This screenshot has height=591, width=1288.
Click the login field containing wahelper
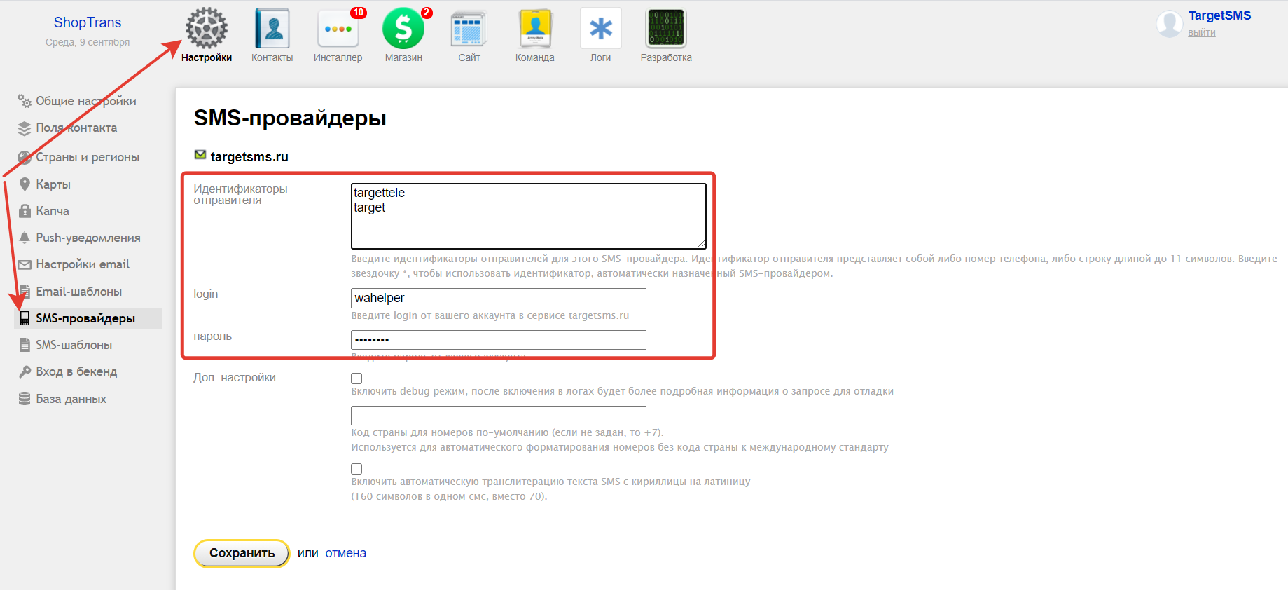click(499, 298)
